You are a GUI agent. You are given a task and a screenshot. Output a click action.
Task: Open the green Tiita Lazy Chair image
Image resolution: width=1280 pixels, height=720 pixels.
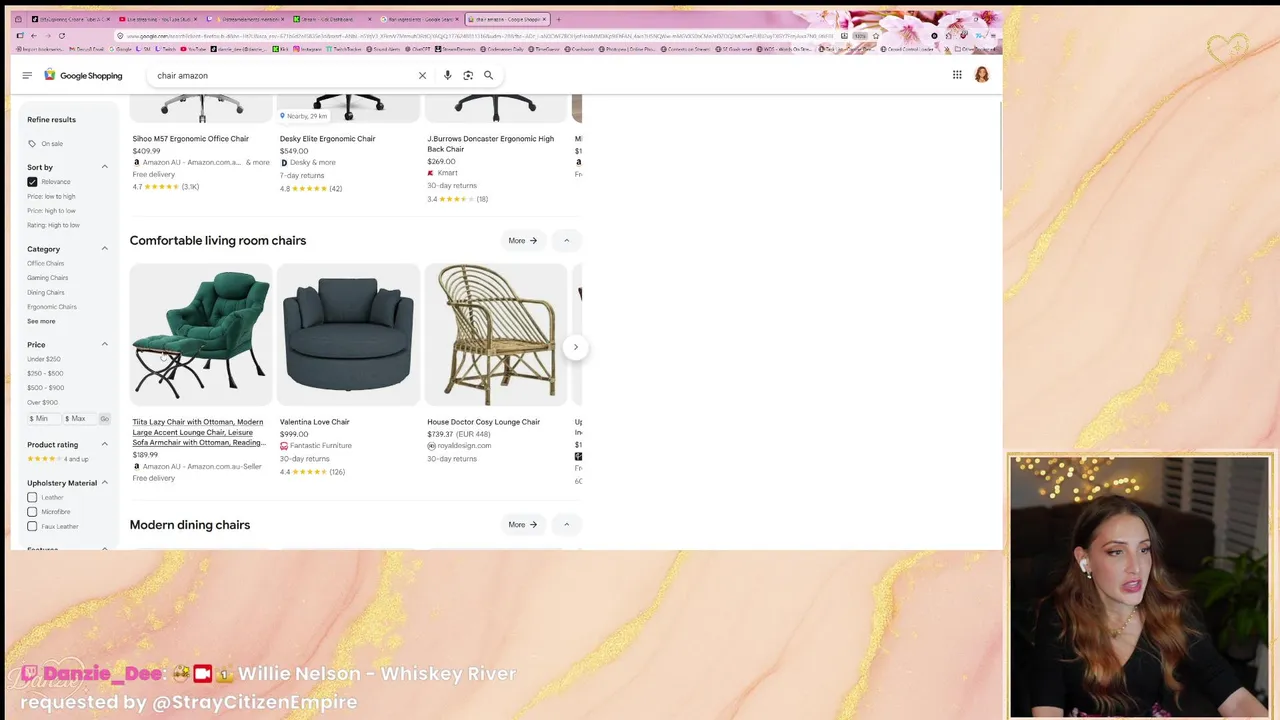coord(201,334)
